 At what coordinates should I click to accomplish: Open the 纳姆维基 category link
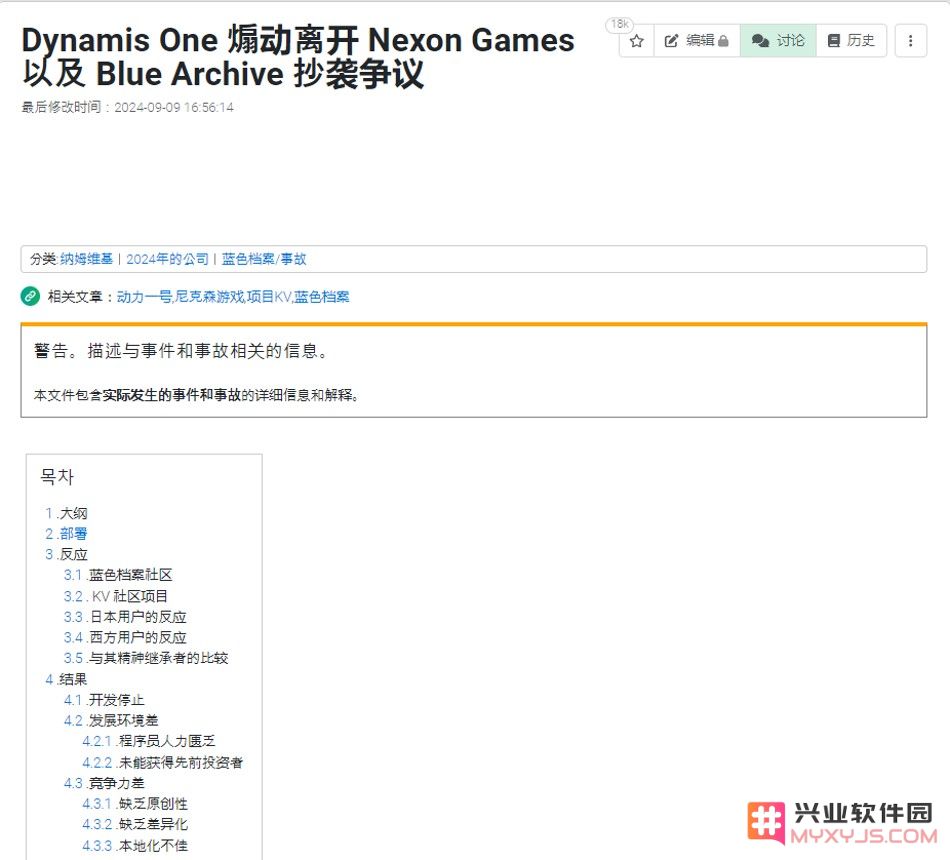tap(87, 259)
